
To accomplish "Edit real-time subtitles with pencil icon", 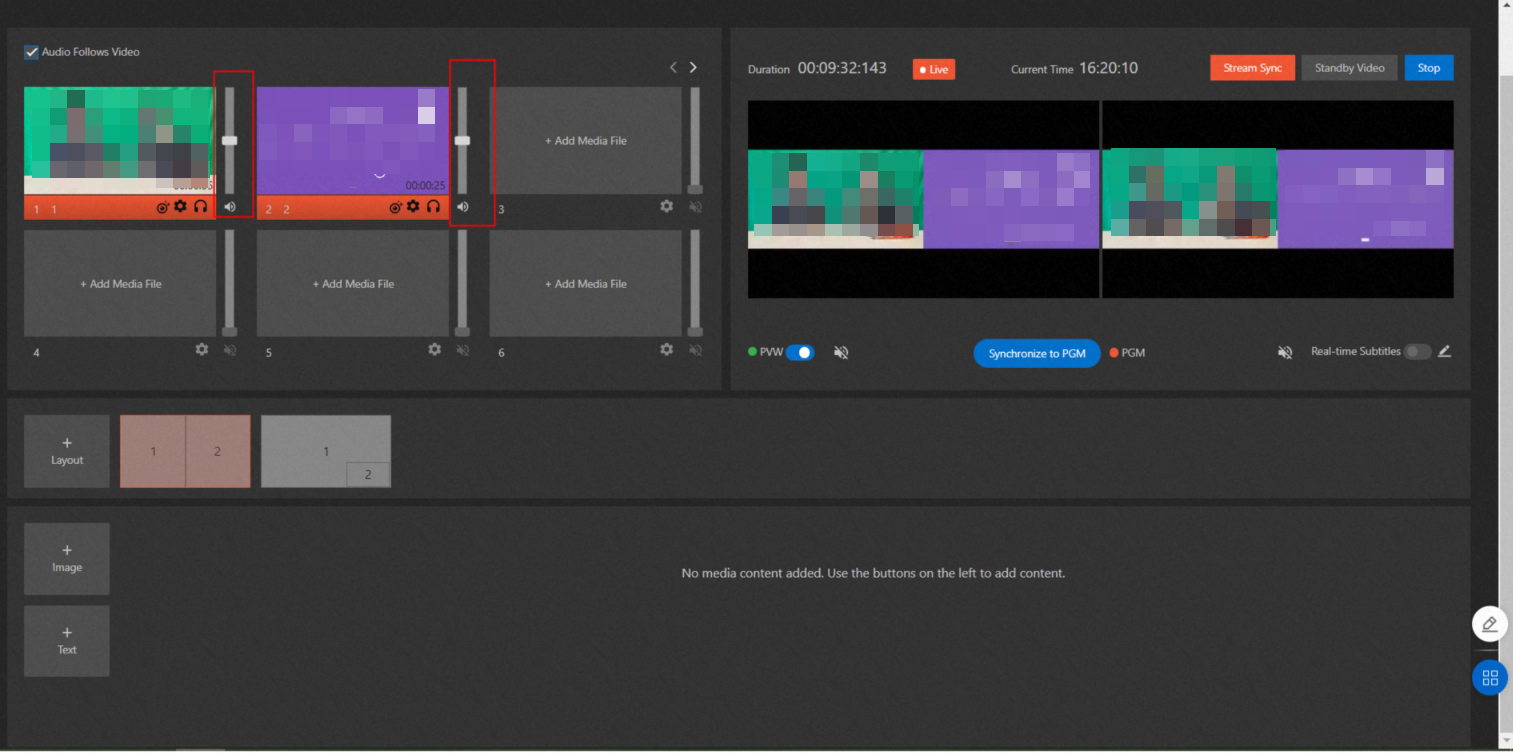I will 1444,351.
